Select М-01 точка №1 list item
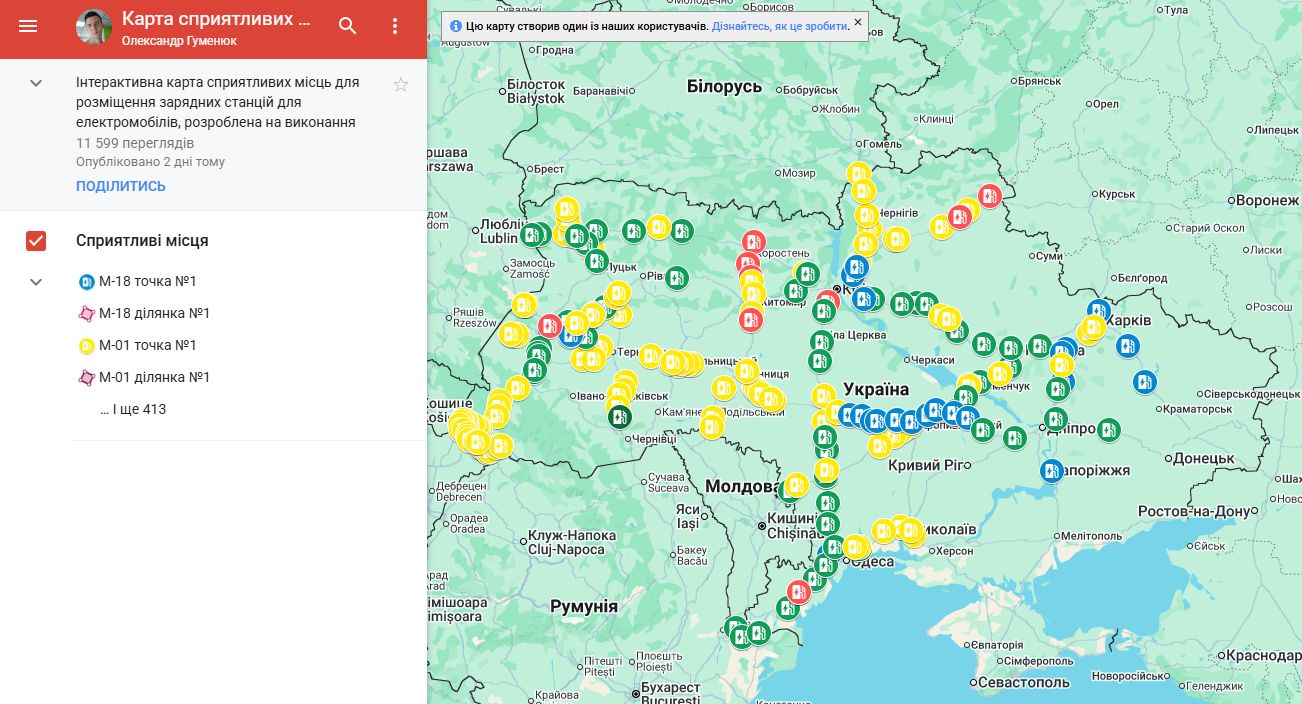This screenshot has width=1302, height=704. point(147,345)
